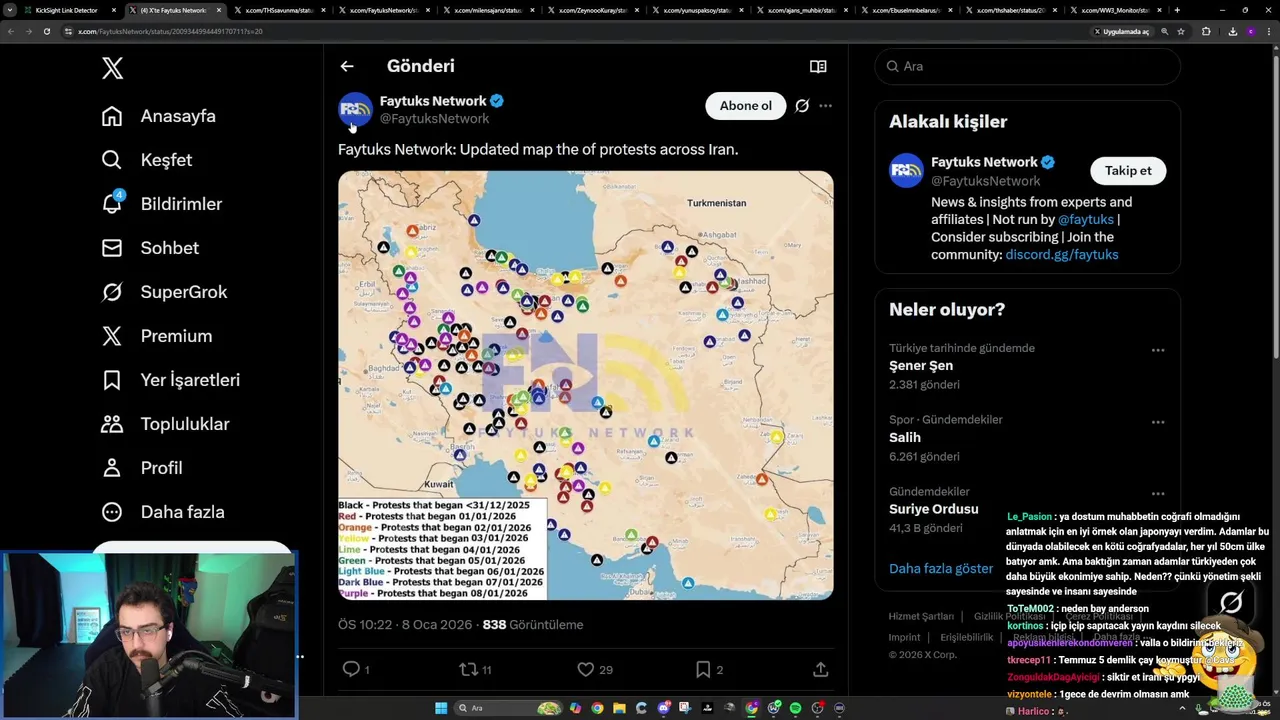
Task: Click the Ara search field
Action: pos(1028,66)
